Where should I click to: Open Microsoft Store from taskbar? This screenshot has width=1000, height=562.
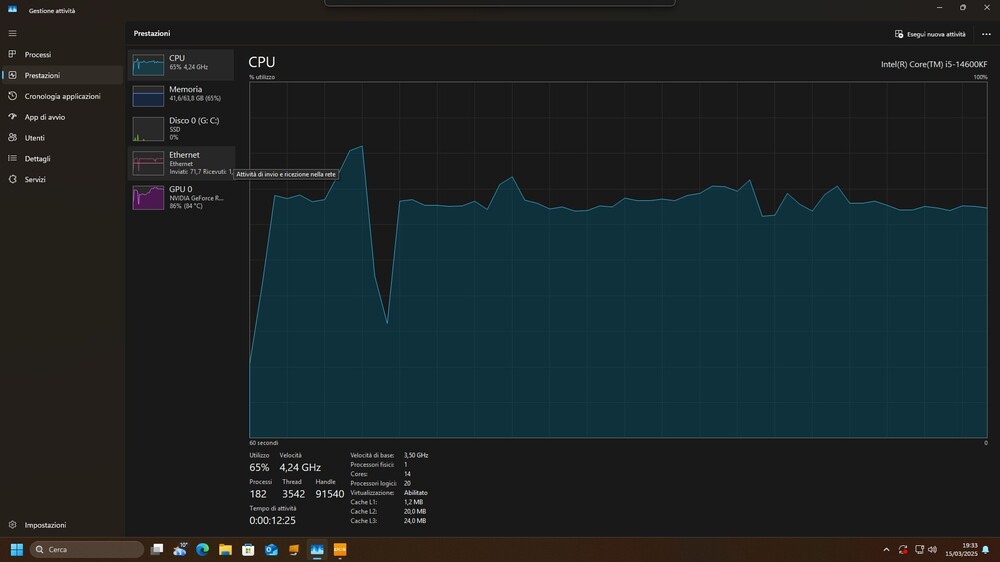[248, 549]
